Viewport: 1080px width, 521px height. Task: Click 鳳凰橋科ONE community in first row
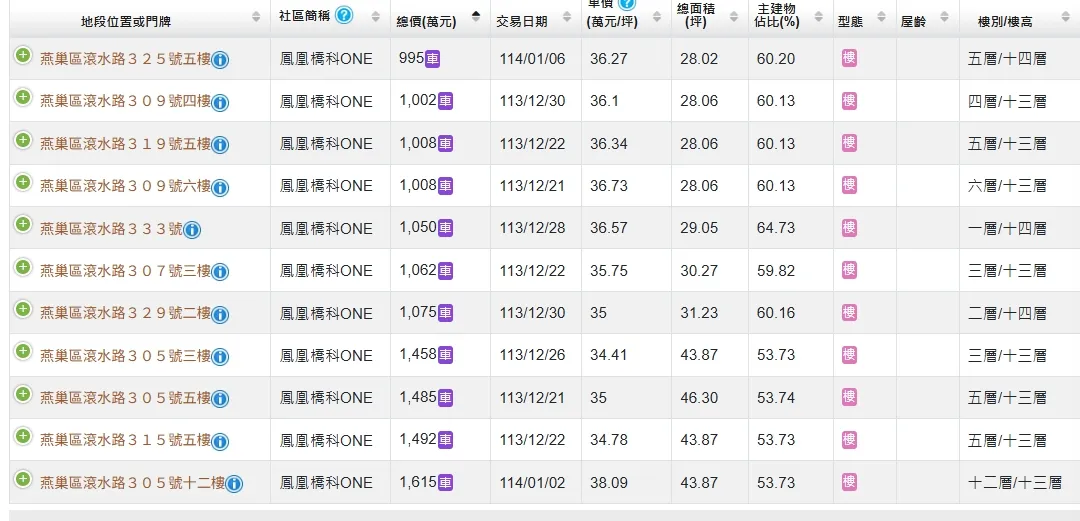326,59
